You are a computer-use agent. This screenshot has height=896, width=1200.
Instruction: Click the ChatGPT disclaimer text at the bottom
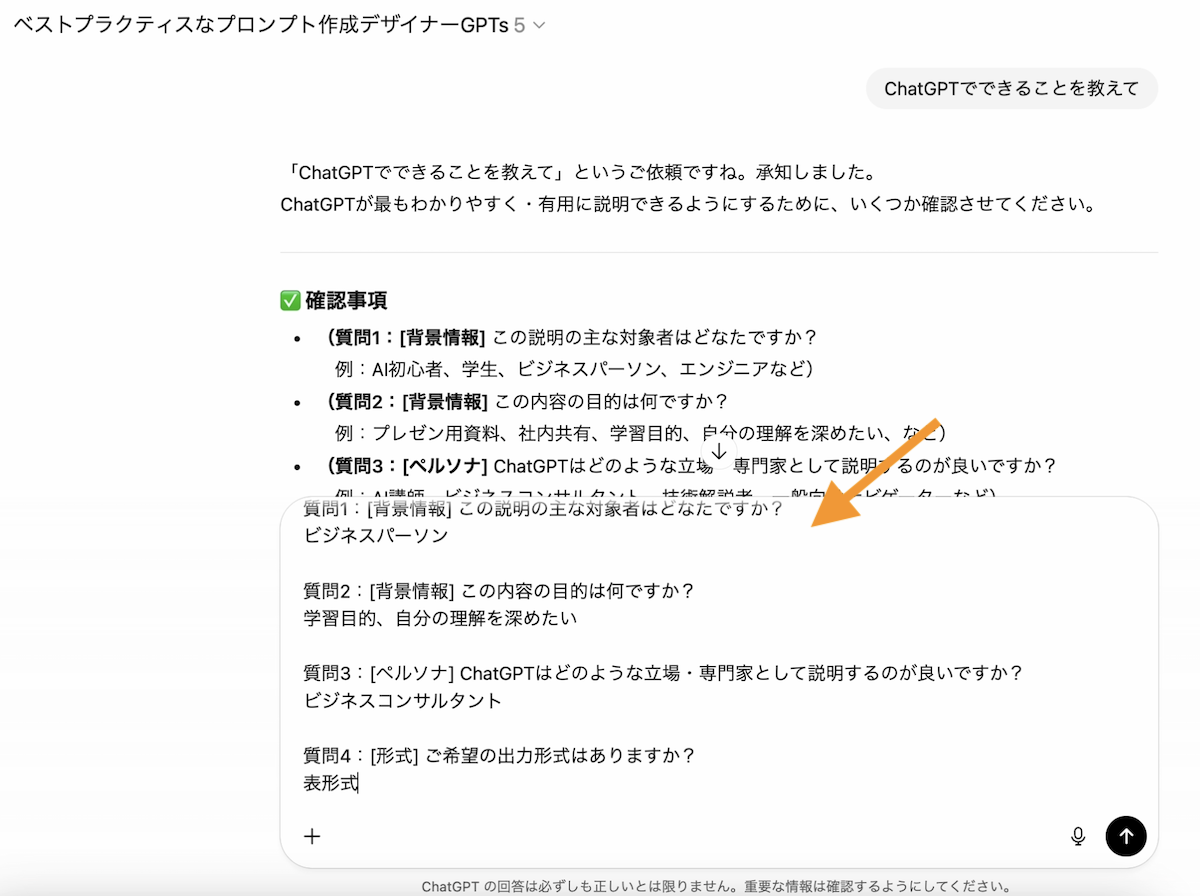tap(717, 886)
